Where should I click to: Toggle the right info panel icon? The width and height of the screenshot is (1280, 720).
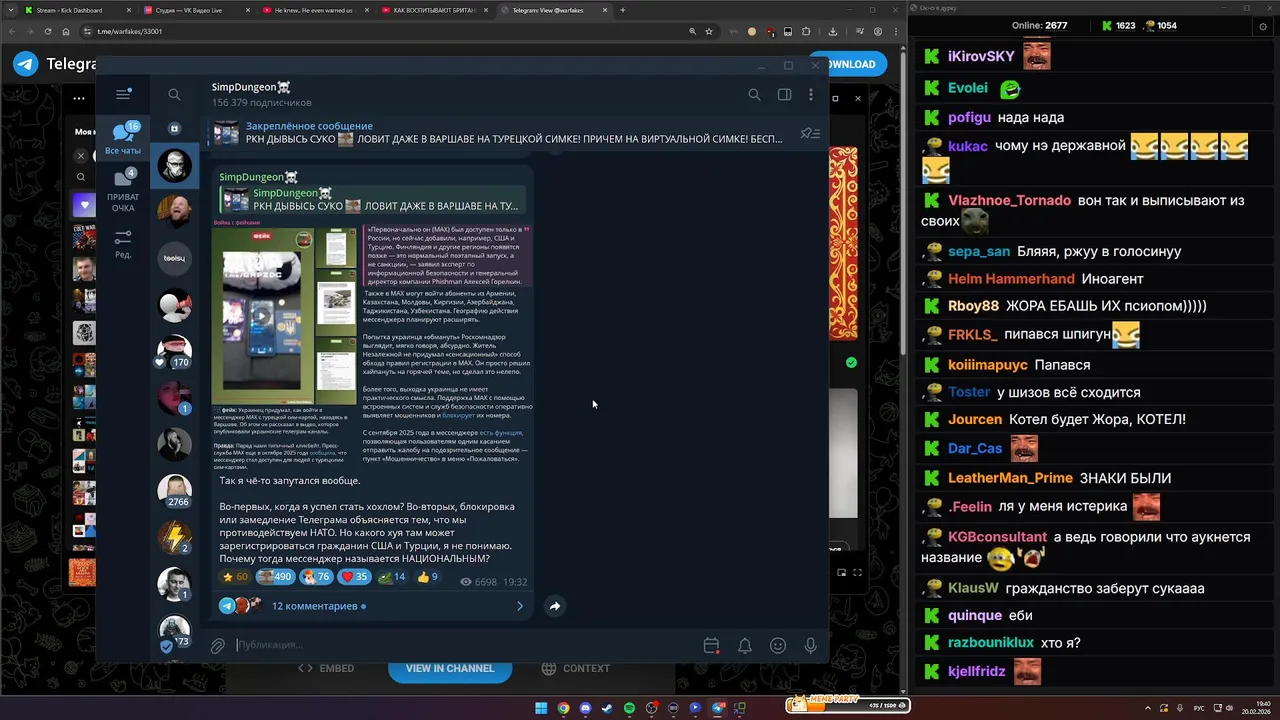coord(784,94)
